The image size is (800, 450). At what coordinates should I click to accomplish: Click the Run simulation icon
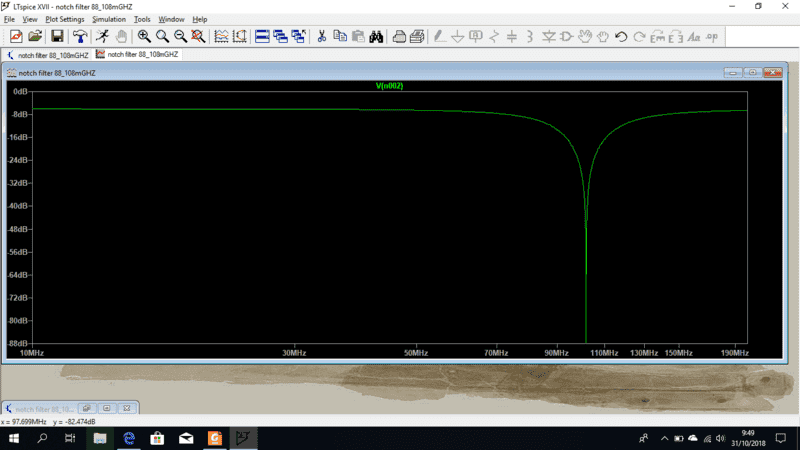click(101, 37)
